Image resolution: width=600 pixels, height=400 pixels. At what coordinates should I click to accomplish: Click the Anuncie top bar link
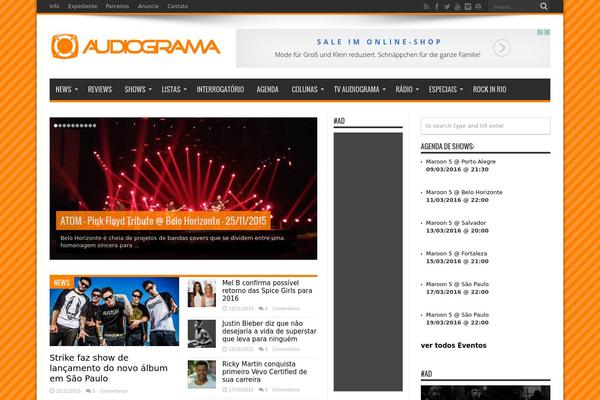click(148, 6)
